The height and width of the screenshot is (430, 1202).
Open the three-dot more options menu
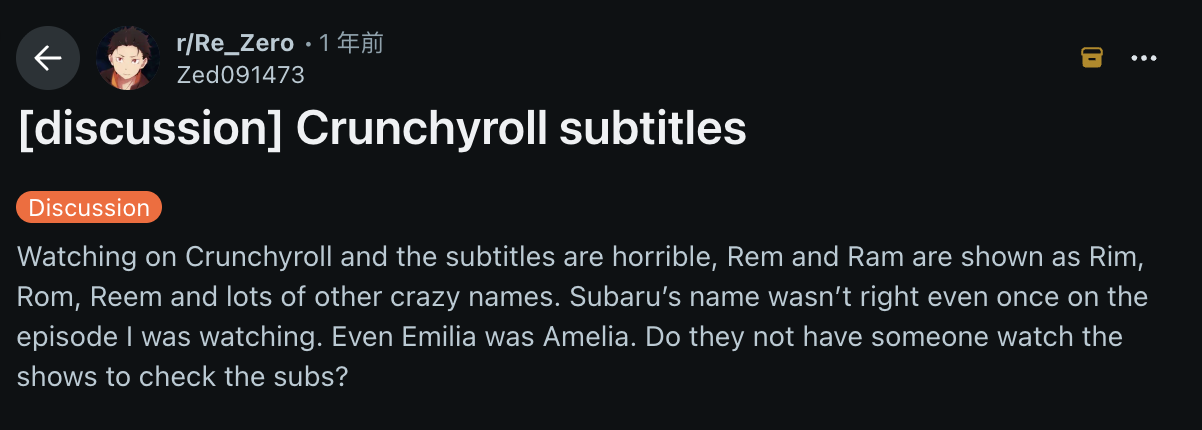pyautogui.click(x=1144, y=58)
